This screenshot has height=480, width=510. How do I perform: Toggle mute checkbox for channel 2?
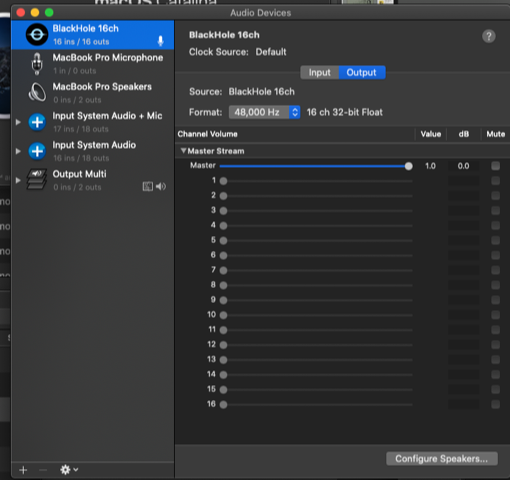coord(496,196)
